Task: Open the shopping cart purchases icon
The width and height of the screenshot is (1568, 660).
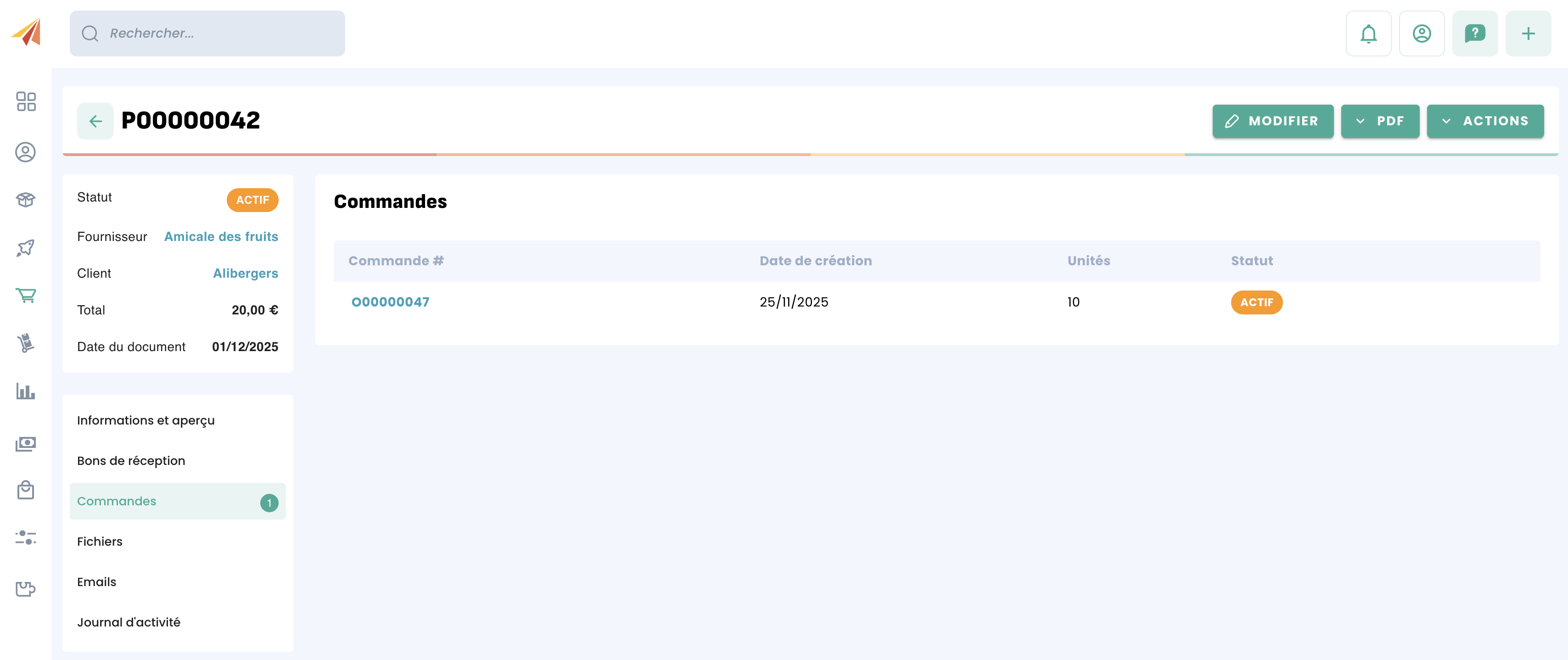Action: click(26, 295)
